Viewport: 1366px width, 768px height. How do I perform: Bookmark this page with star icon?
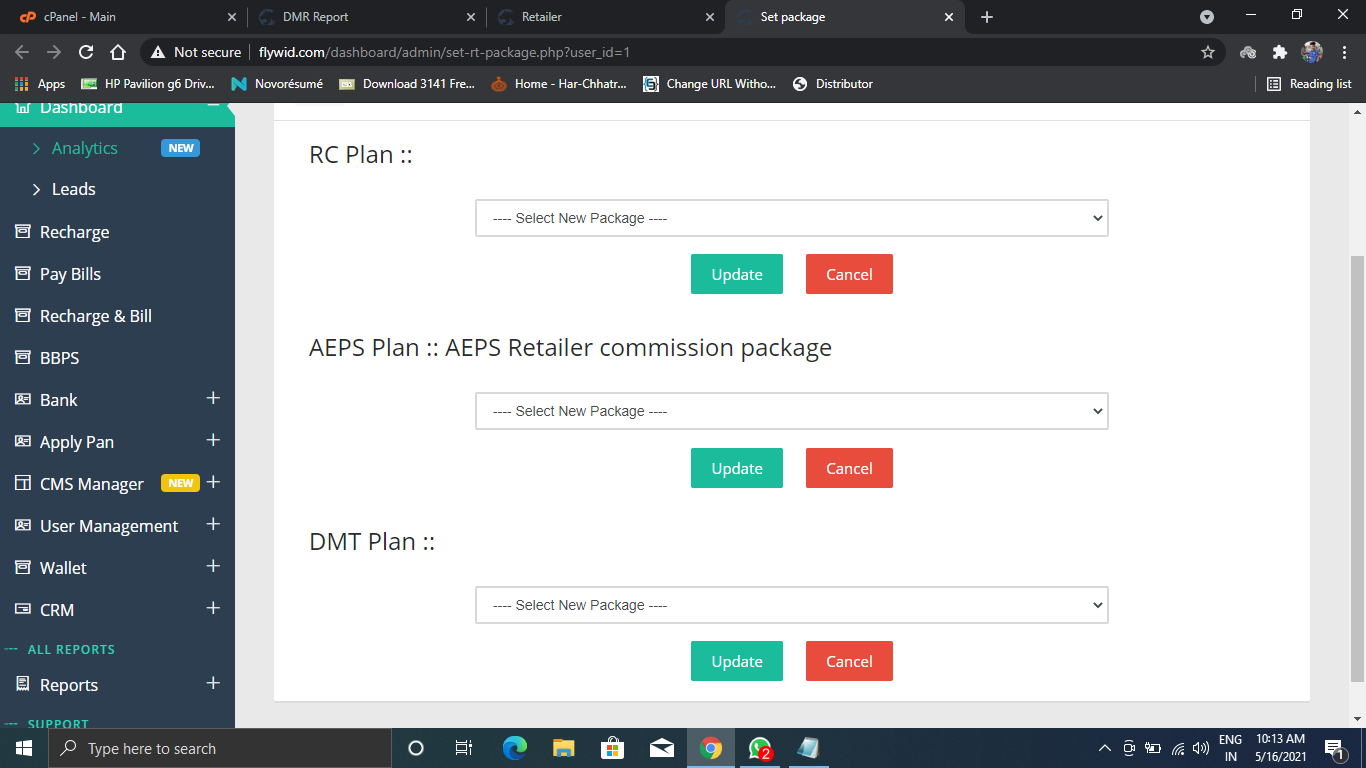[x=1207, y=52]
